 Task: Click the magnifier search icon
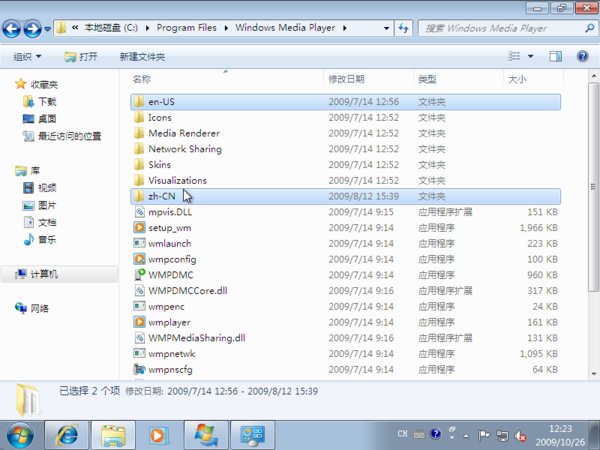(x=590, y=28)
